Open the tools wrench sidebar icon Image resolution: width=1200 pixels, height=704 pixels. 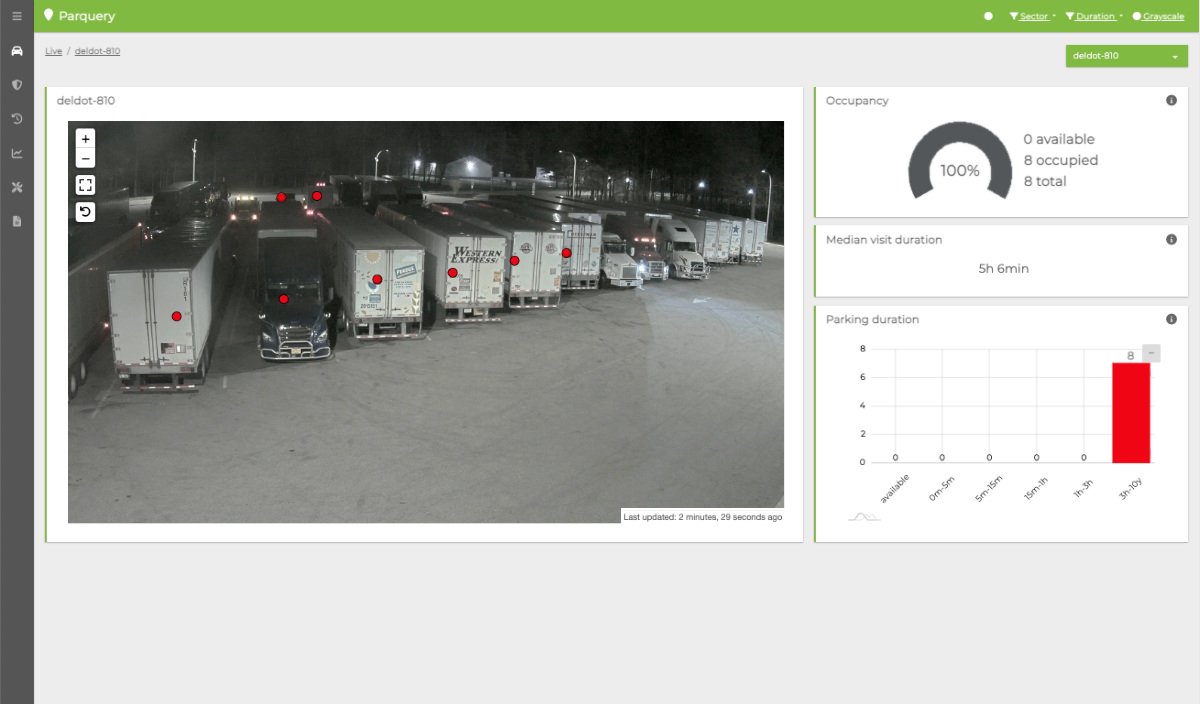click(x=17, y=187)
